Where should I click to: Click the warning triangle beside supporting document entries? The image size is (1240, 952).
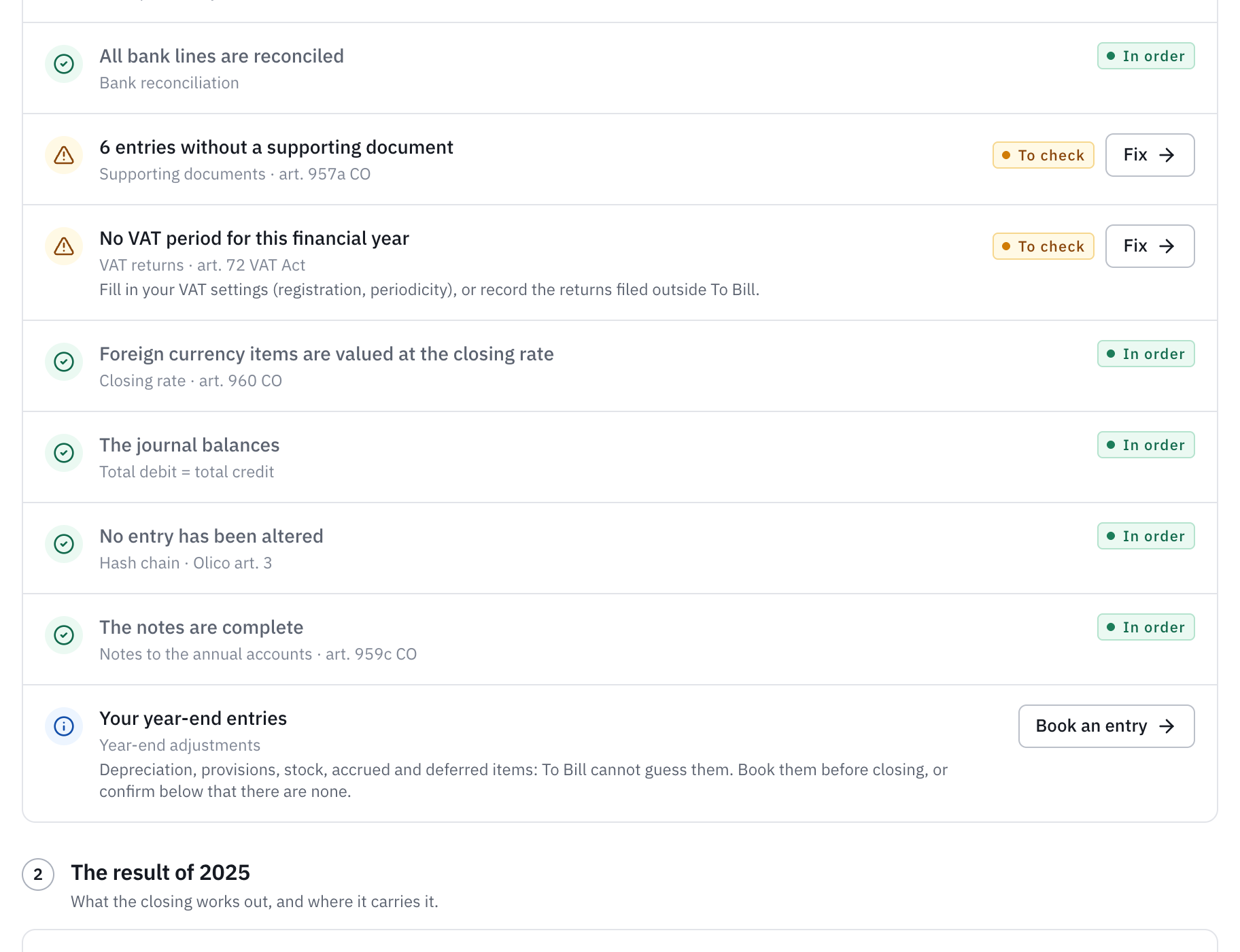pyautogui.click(x=64, y=155)
